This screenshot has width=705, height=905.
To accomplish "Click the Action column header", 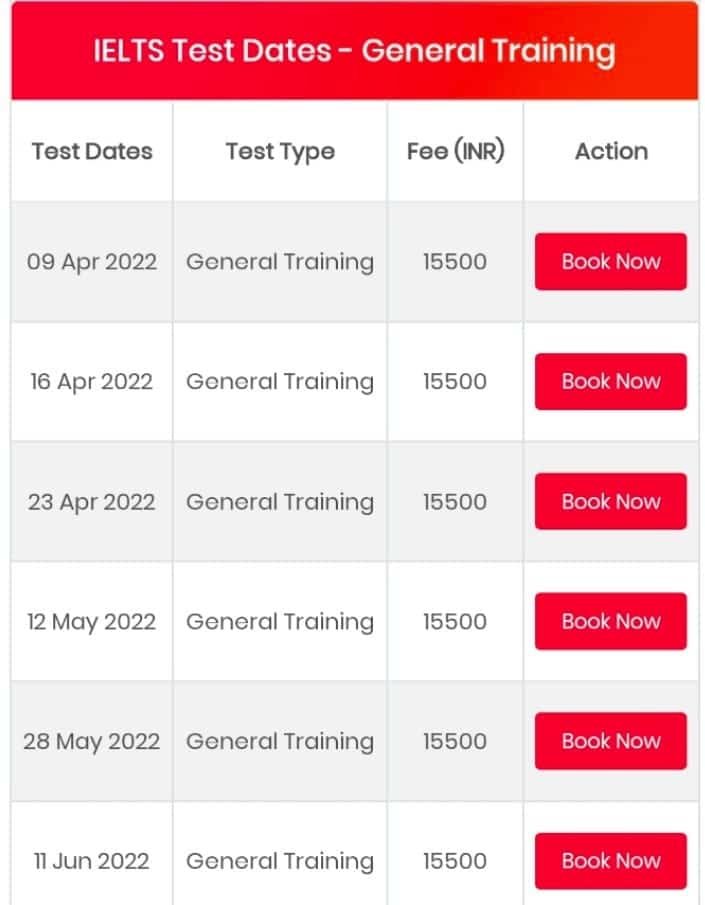I will (x=611, y=151).
